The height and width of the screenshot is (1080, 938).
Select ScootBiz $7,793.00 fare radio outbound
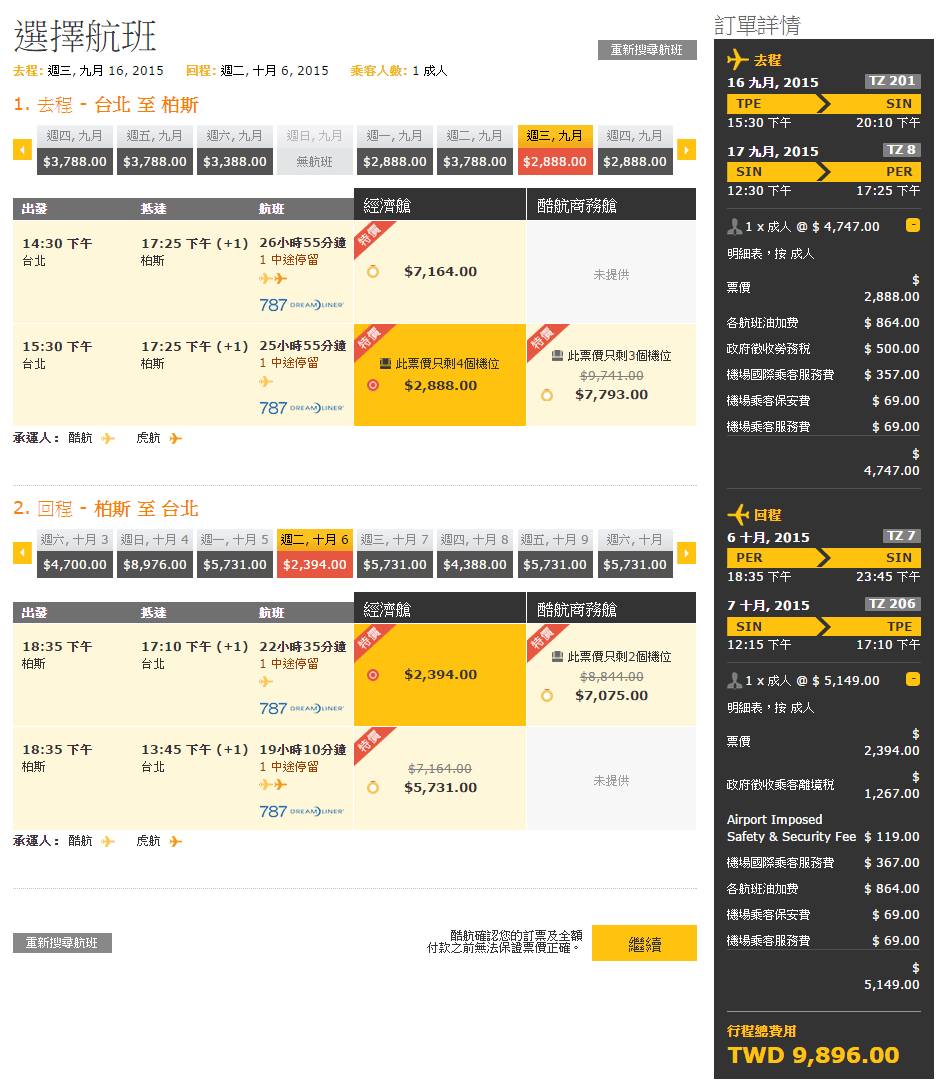pyautogui.click(x=547, y=395)
